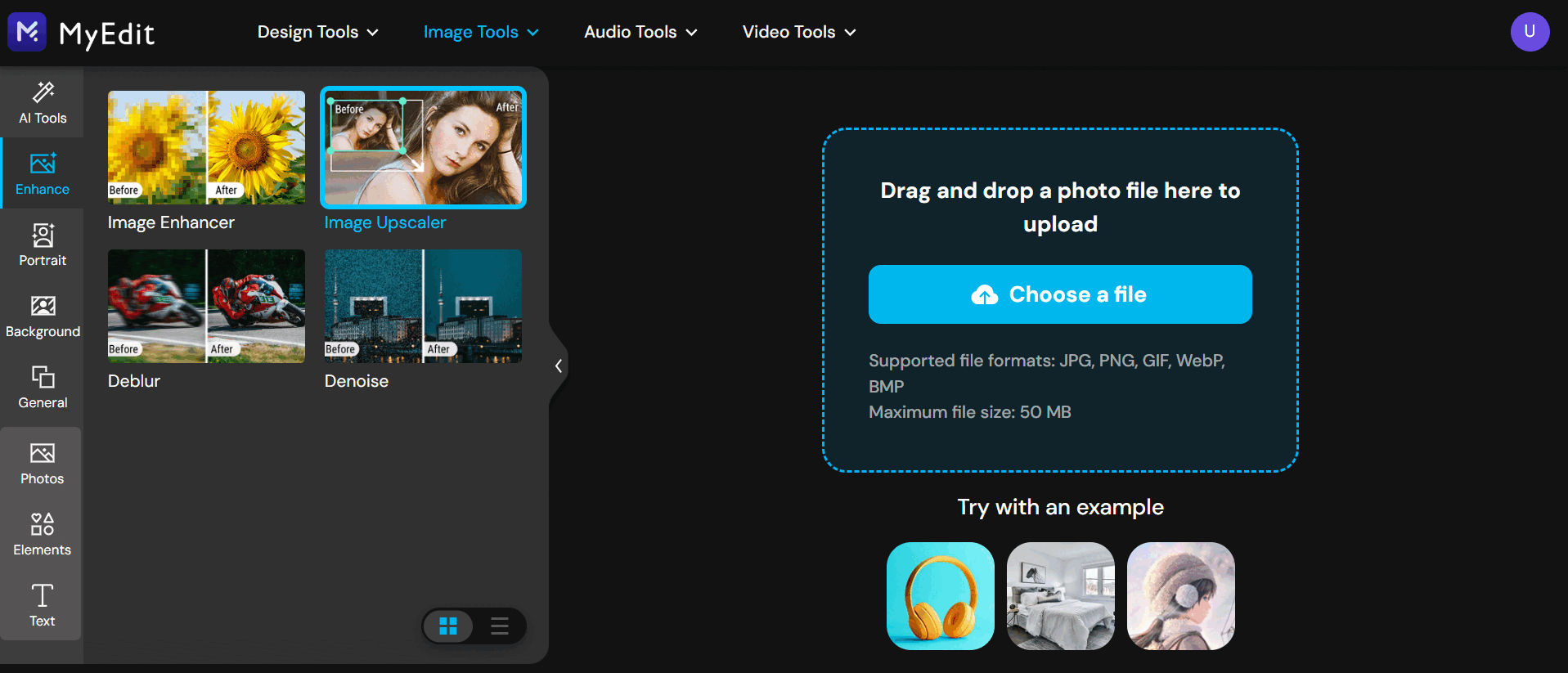Click the Denoise label text
Viewport: 1568px width, 673px height.
(x=357, y=381)
